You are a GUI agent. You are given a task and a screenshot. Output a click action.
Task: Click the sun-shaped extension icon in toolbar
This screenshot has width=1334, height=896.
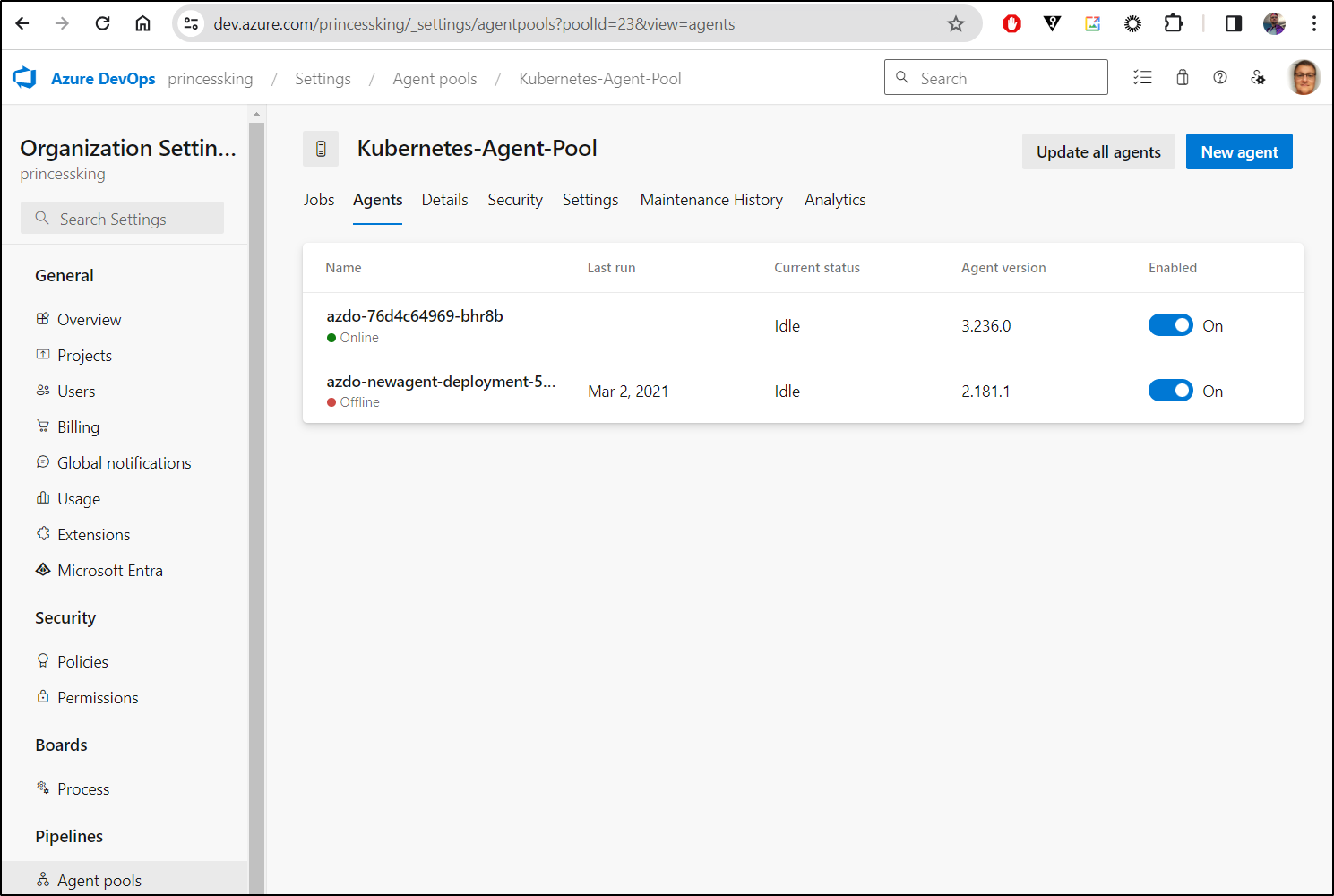coord(1133,23)
